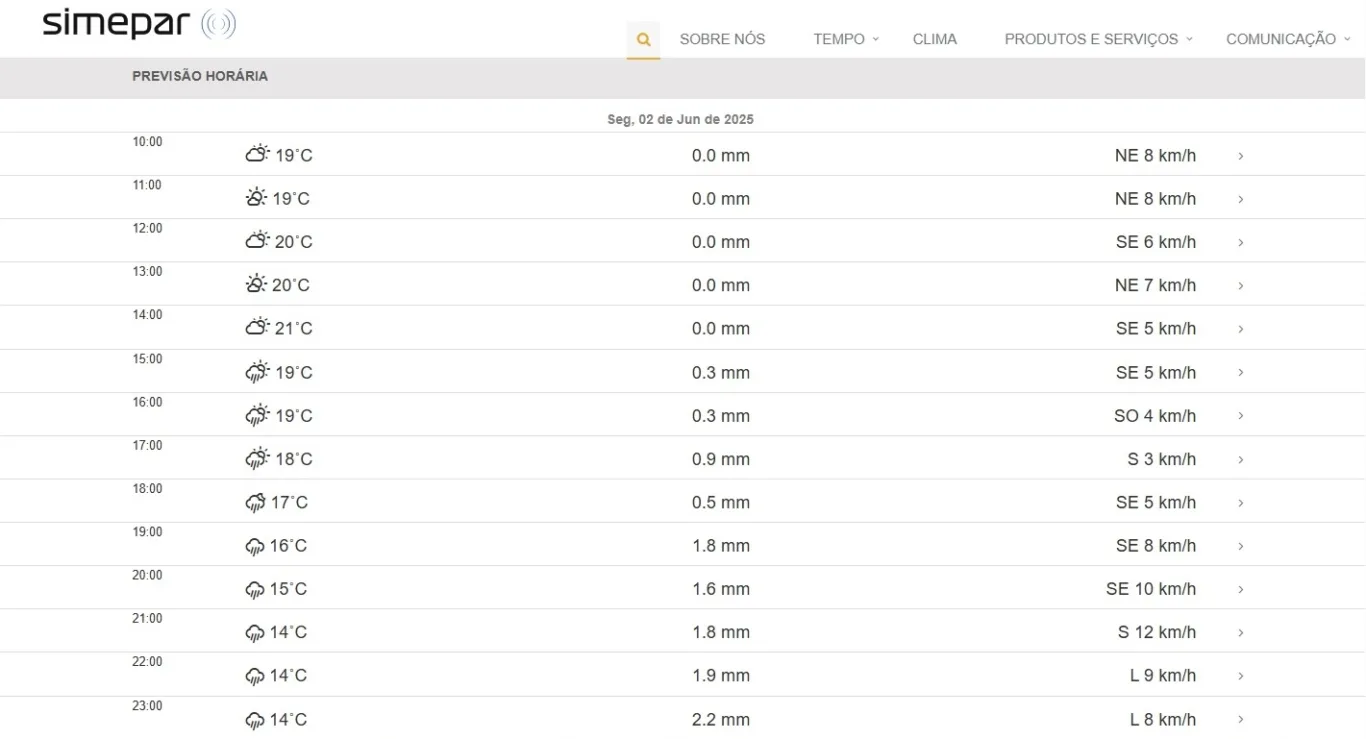Screen dimensions: 1366x739
Task: Click the S 12 km/h wind value
Action: tap(1157, 632)
